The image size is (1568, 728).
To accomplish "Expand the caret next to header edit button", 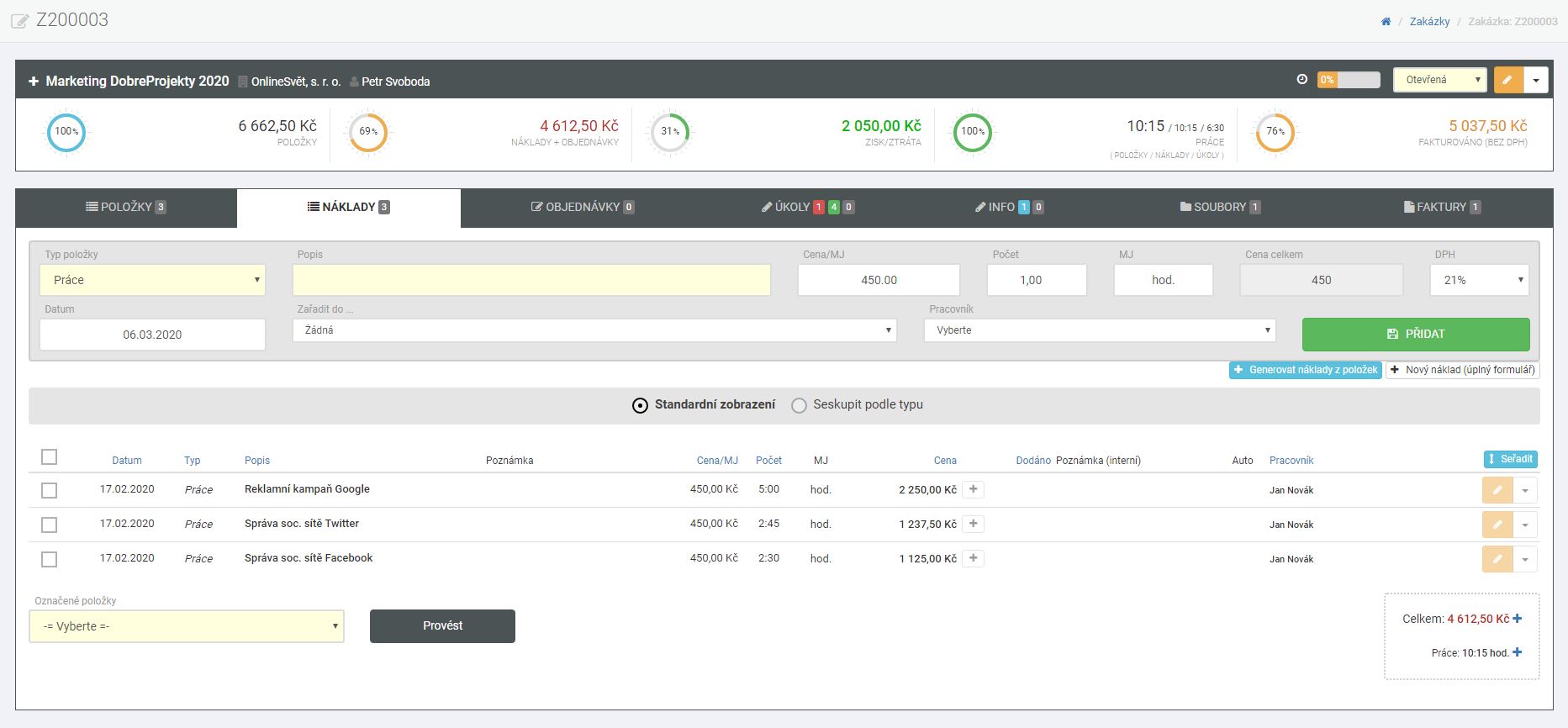I will (x=1536, y=80).
